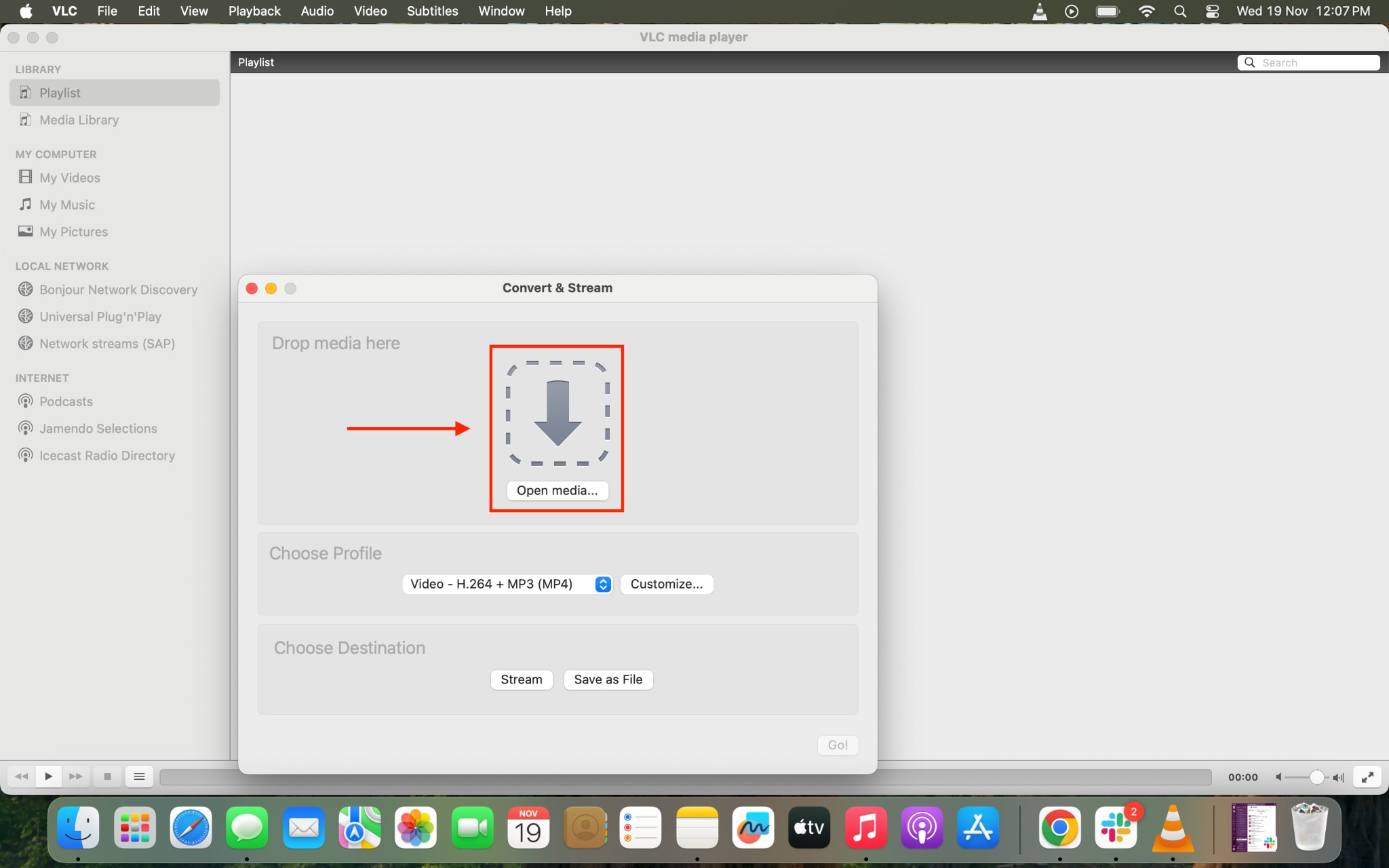Toggle the playlist view list icon

[x=139, y=776]
